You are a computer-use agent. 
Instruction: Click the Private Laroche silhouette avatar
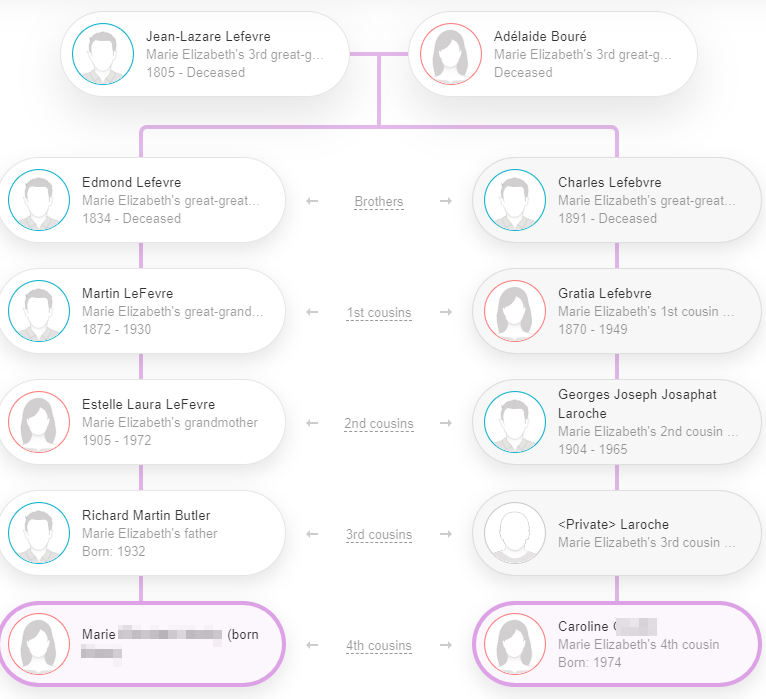514,533
